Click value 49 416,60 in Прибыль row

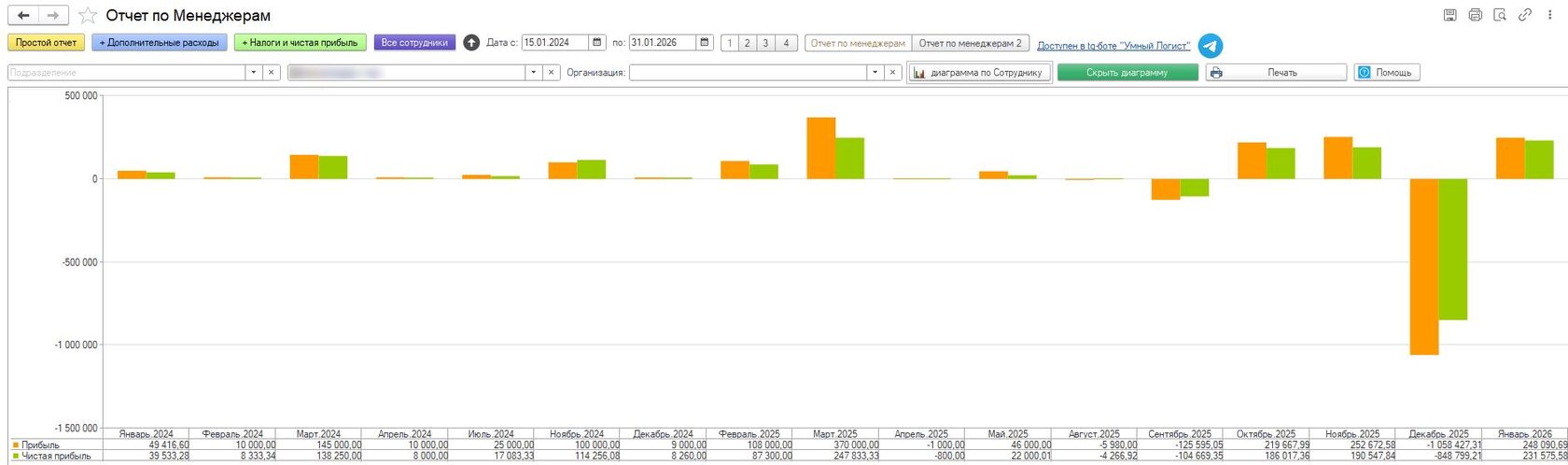pyautogui.click(x=168, y=445)
